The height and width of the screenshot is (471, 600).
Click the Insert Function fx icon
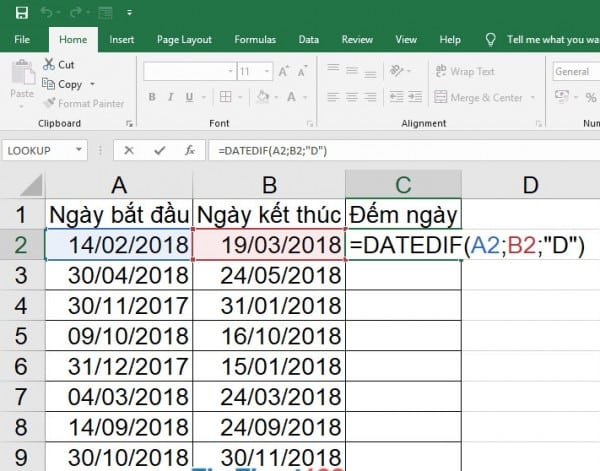tap(190, 150)
